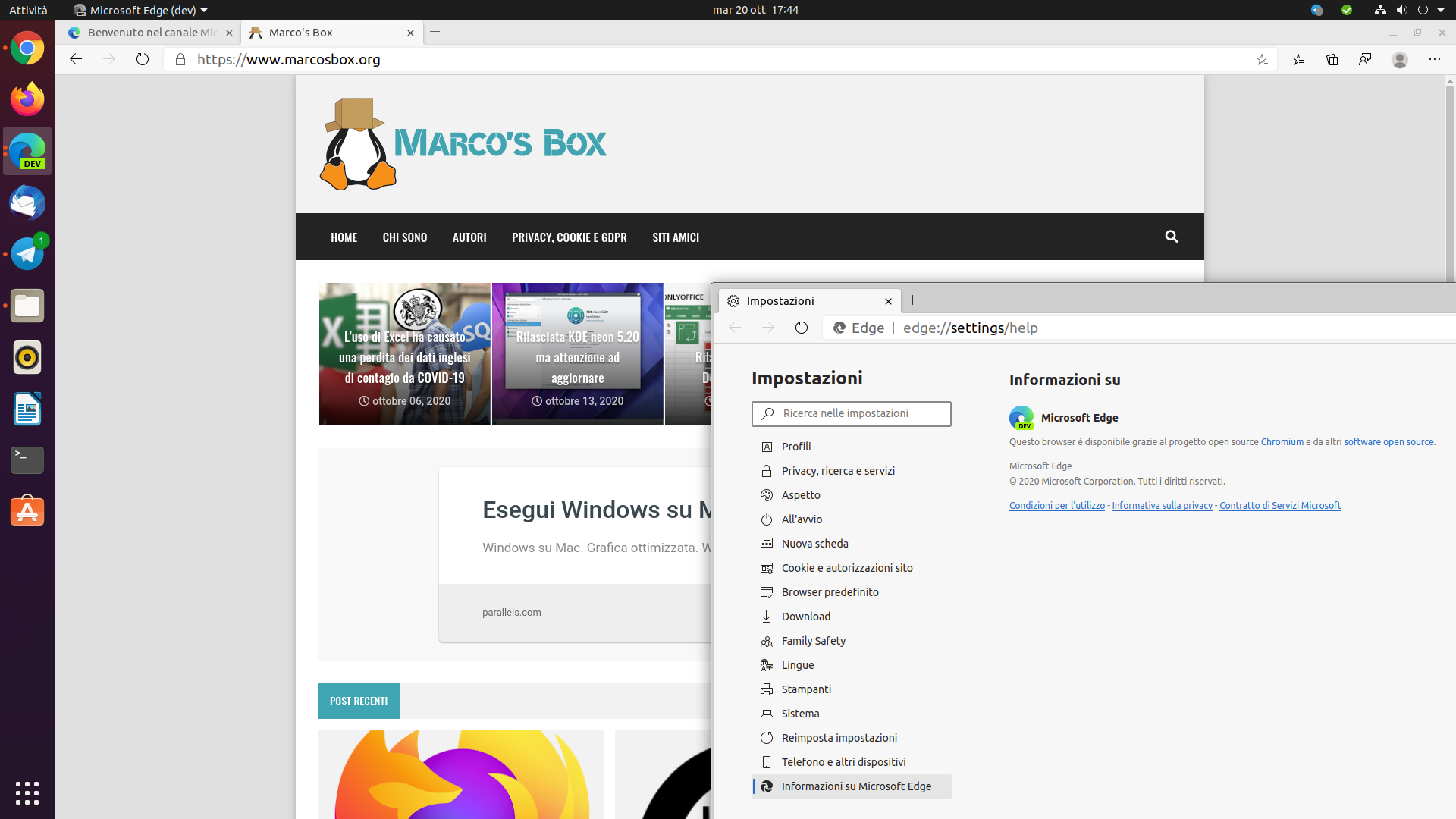The image size is (1456, 819).
Task: Select the Download icon in Settings sidebar
Action: pyautogui.click(x=767, y=617)
